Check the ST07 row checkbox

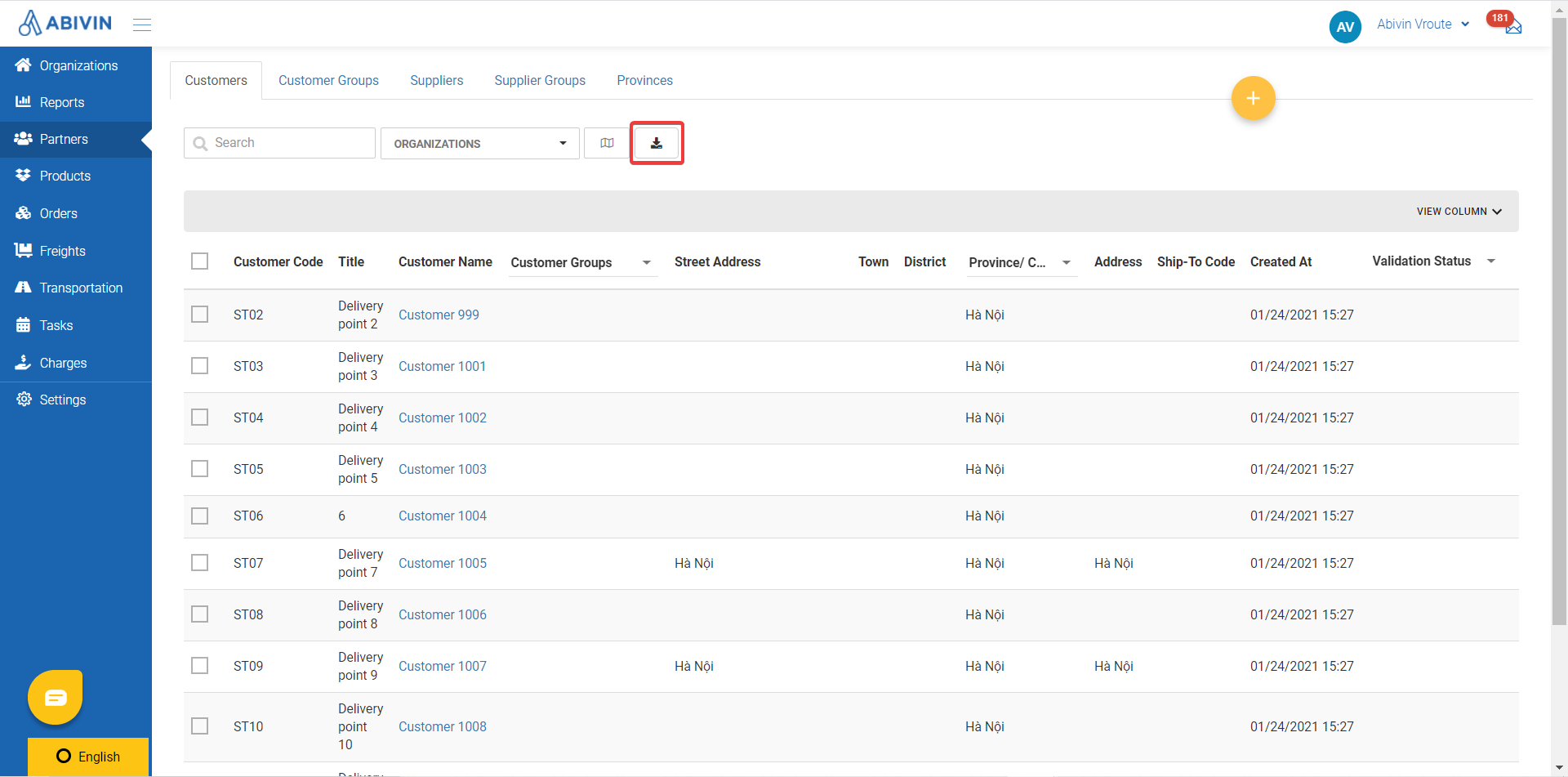pyautogui.click(x=199, y=562)
